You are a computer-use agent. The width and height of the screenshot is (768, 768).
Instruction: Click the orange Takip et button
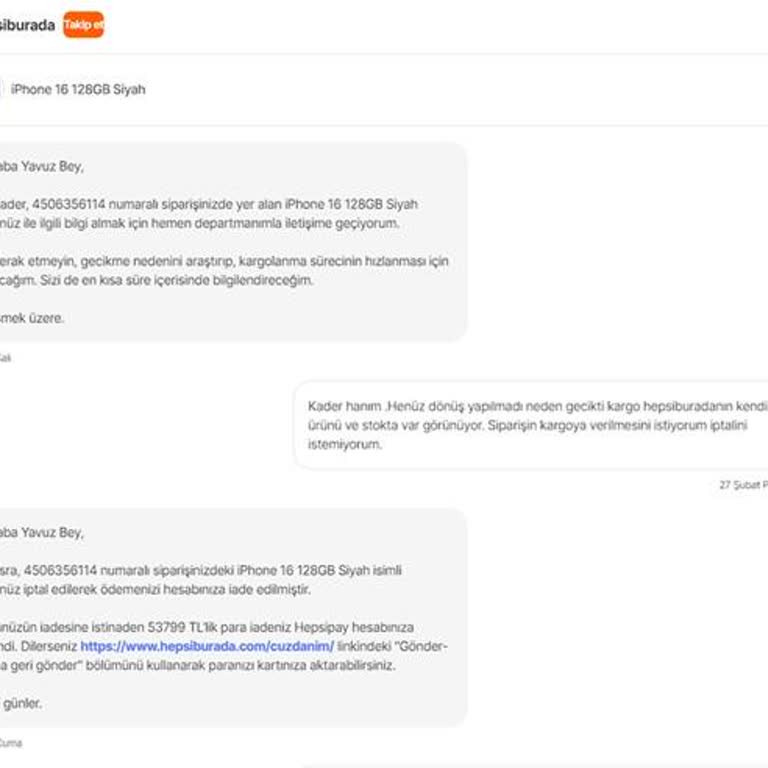pos(83,25)
